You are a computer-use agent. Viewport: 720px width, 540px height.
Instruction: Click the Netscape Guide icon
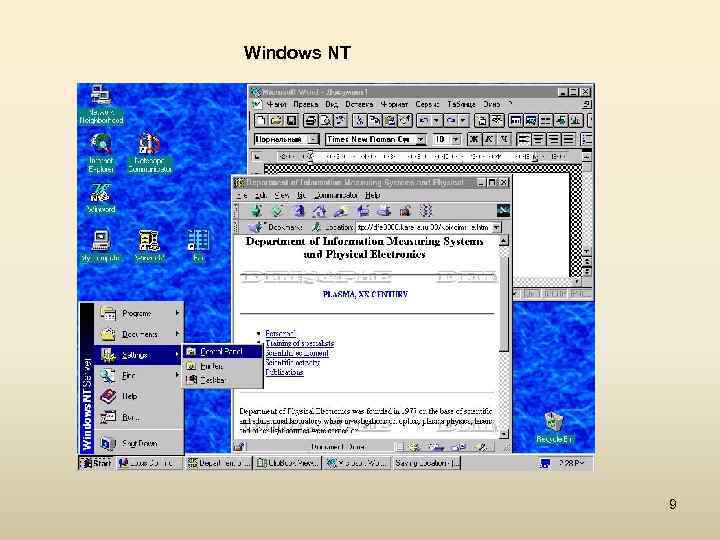[363, 211]
